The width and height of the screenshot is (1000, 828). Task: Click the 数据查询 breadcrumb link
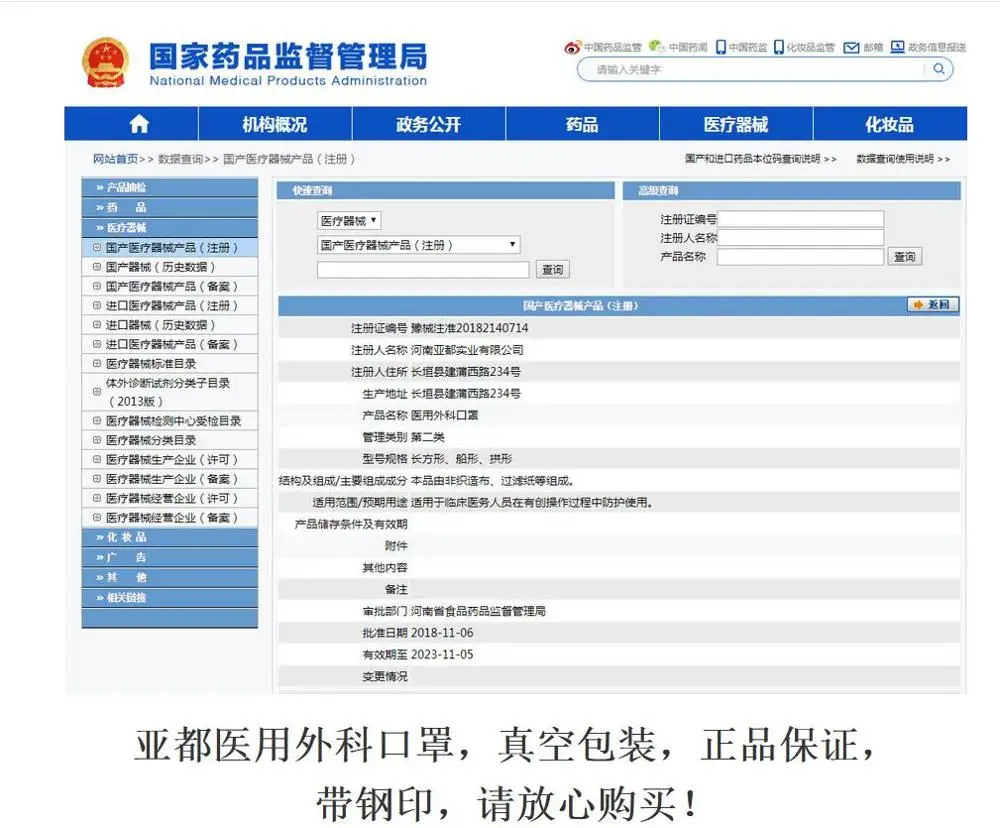point(180,159)
